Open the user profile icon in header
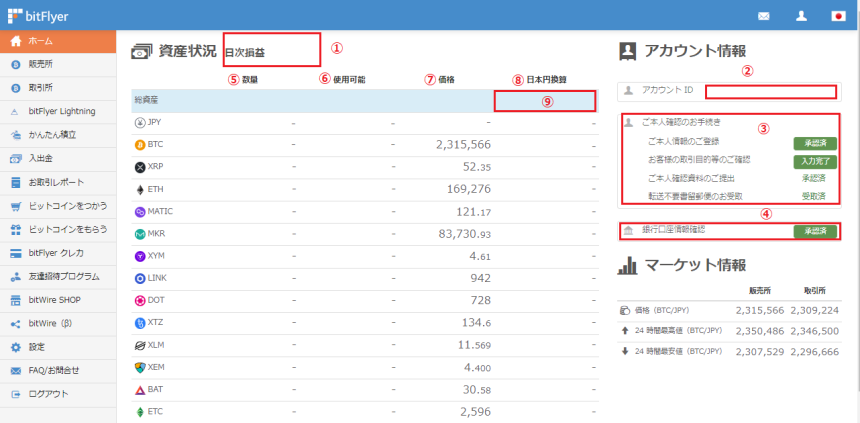 [801, 16]
